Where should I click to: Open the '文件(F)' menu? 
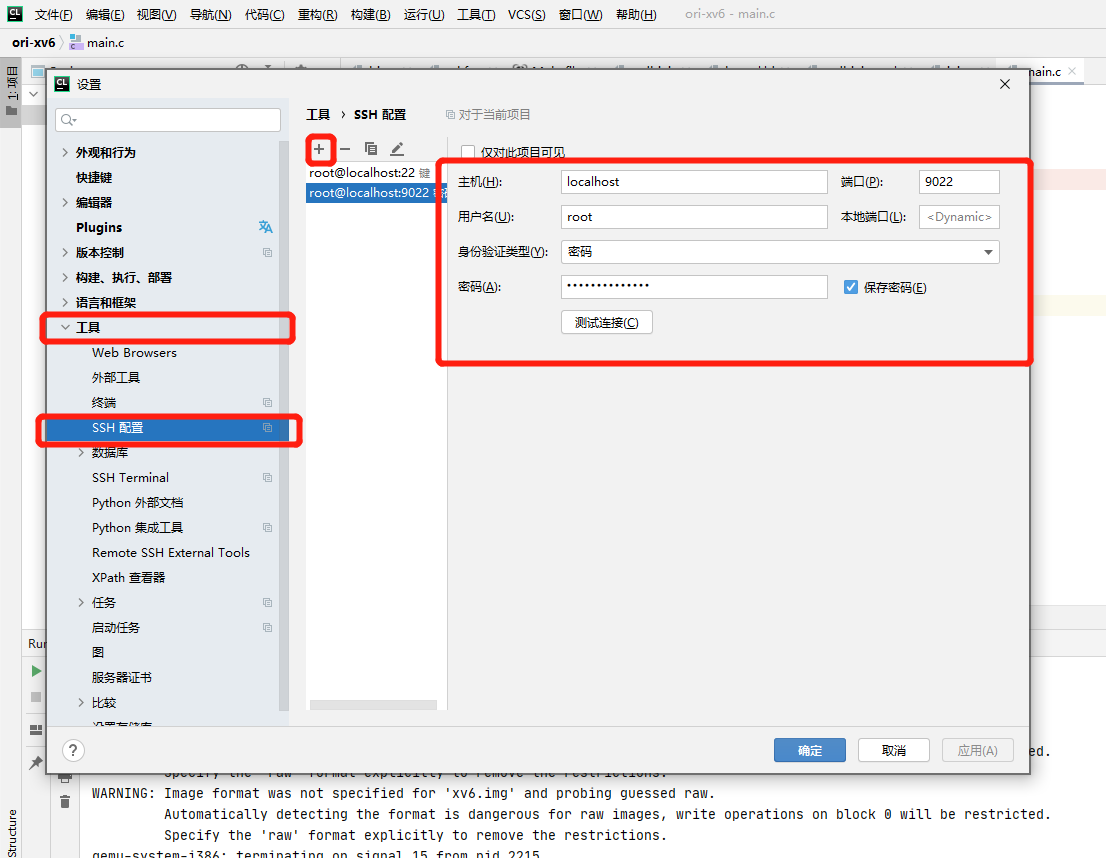tap(53, 15)
